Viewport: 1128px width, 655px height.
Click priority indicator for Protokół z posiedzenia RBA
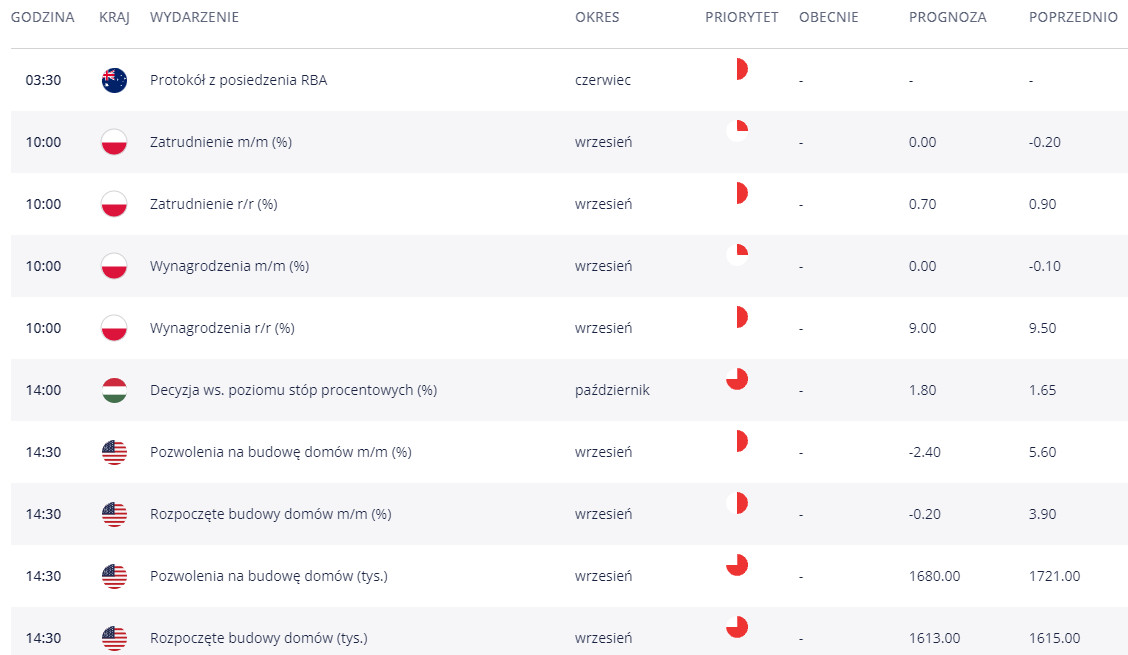click(x=738, y=69)
